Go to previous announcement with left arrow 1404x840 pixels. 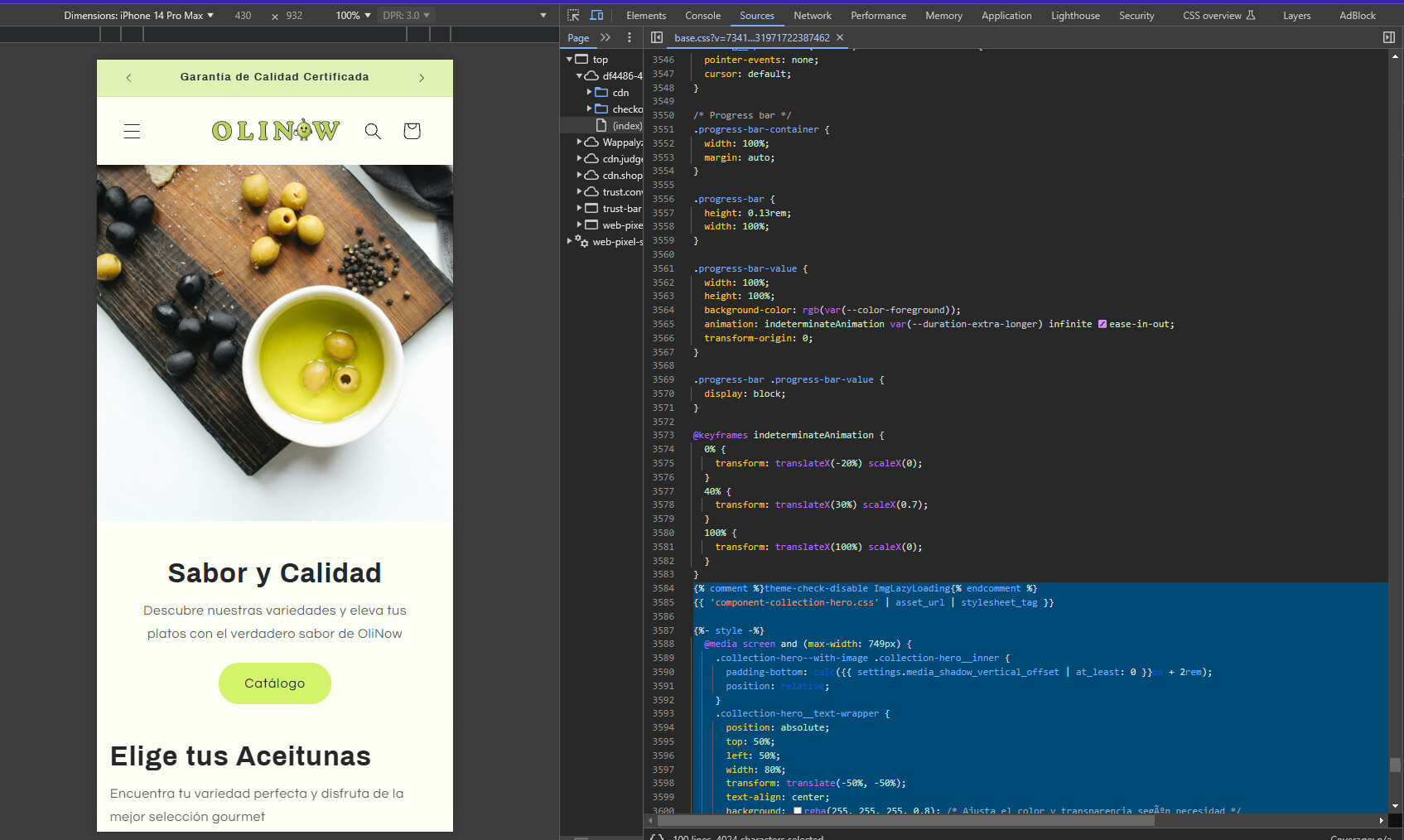click(128, 78)
